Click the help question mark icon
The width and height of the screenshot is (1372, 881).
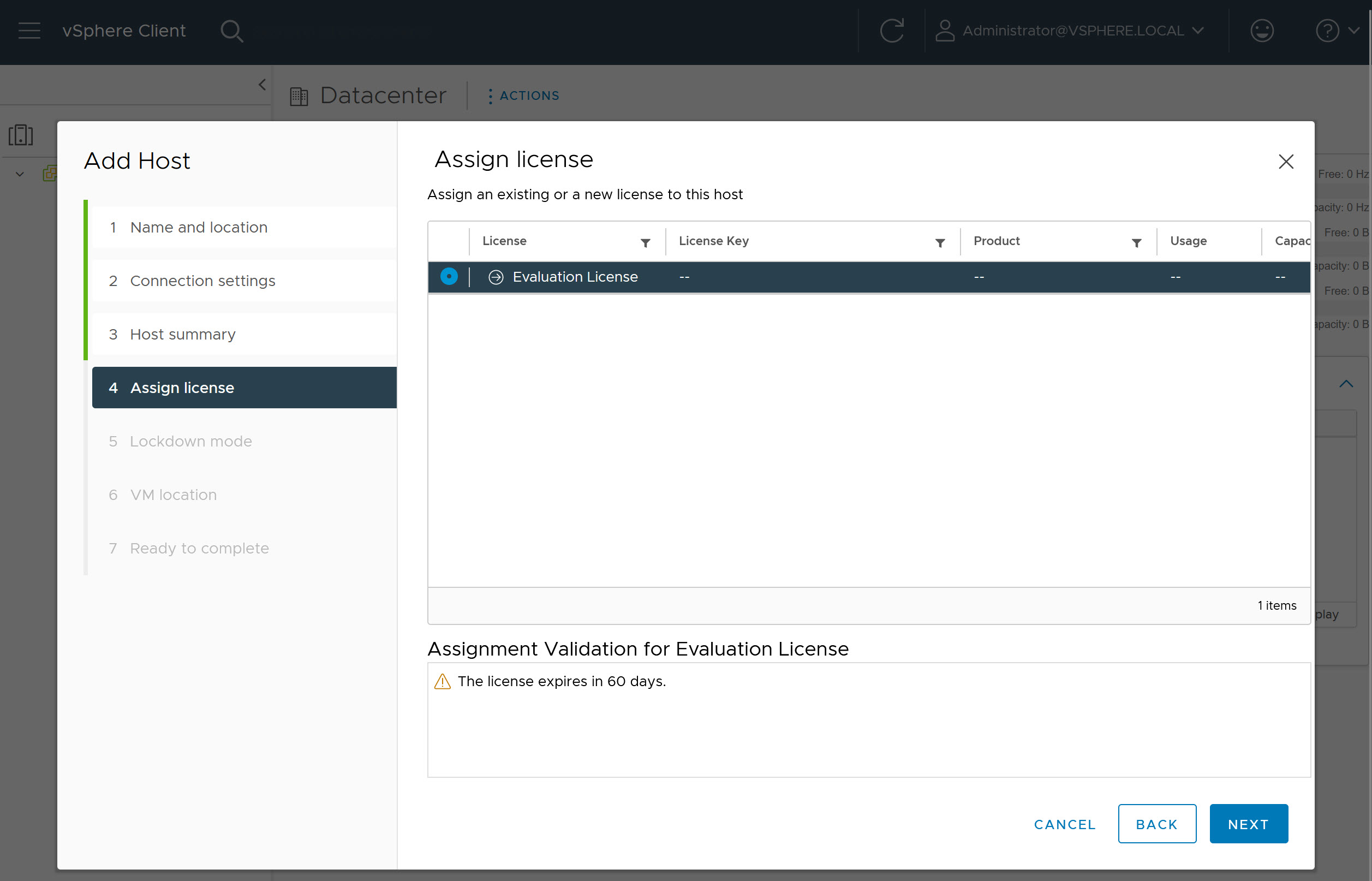click(x=1327, y=31)
